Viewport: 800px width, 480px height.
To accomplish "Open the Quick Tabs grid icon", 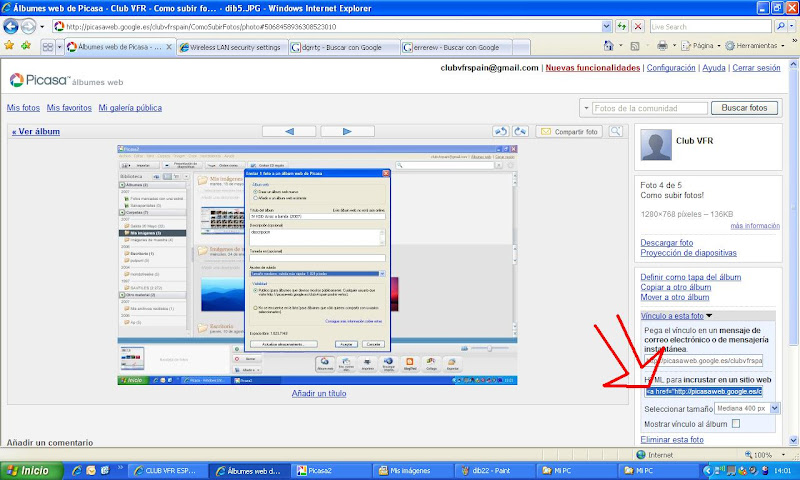I will [47, 47].
